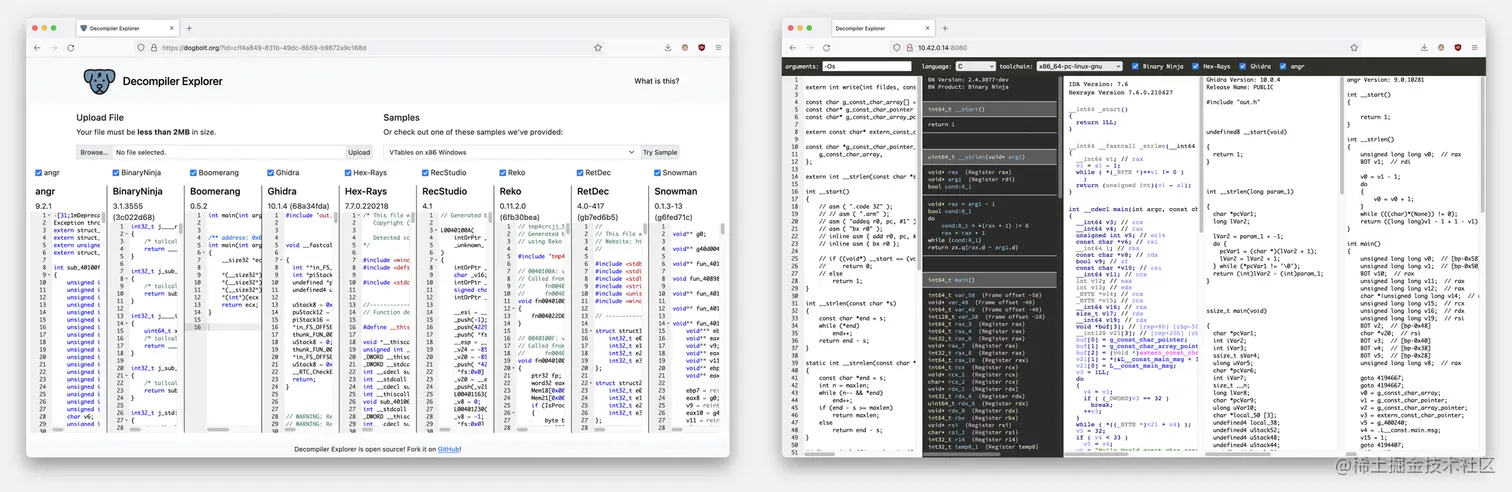Image resolution: width=1512 pixels, height=492 pixels.
Task: Open tracking protection shield in dogbolt.org window
Action: 139,47
